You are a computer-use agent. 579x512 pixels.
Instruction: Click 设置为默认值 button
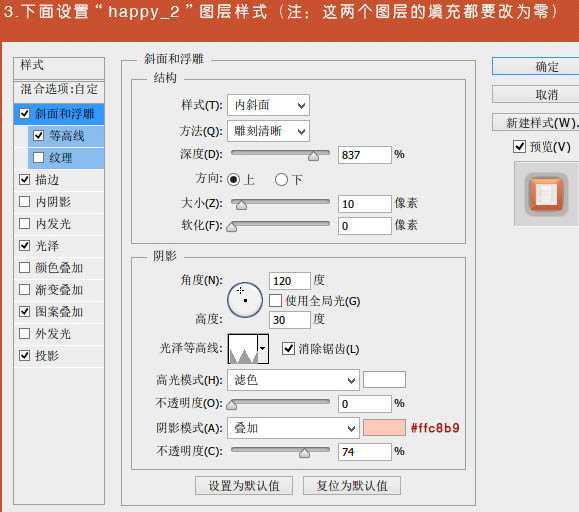[x=244, y=485]
